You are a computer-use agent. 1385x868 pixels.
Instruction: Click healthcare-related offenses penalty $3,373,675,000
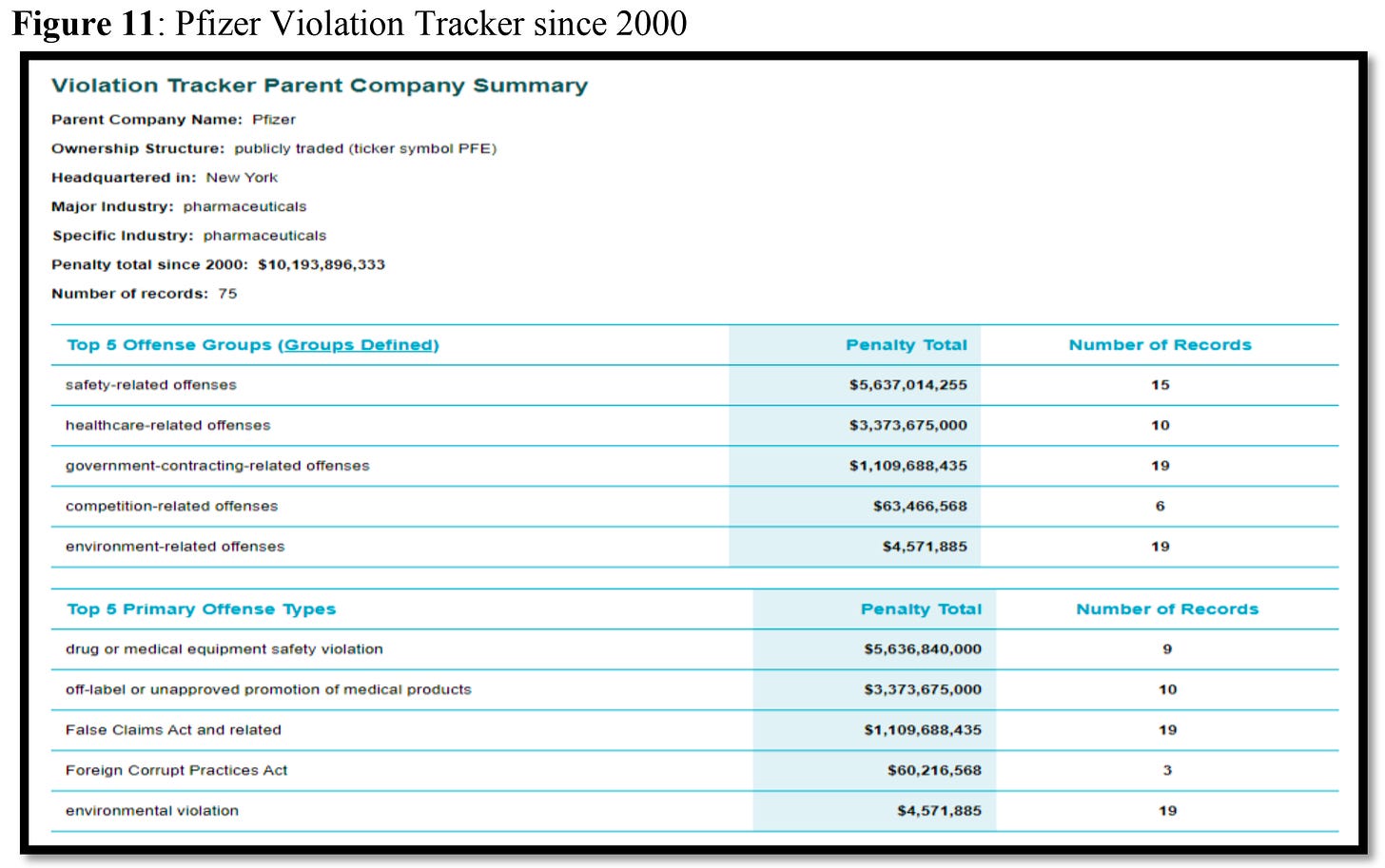tap(908, 426)
